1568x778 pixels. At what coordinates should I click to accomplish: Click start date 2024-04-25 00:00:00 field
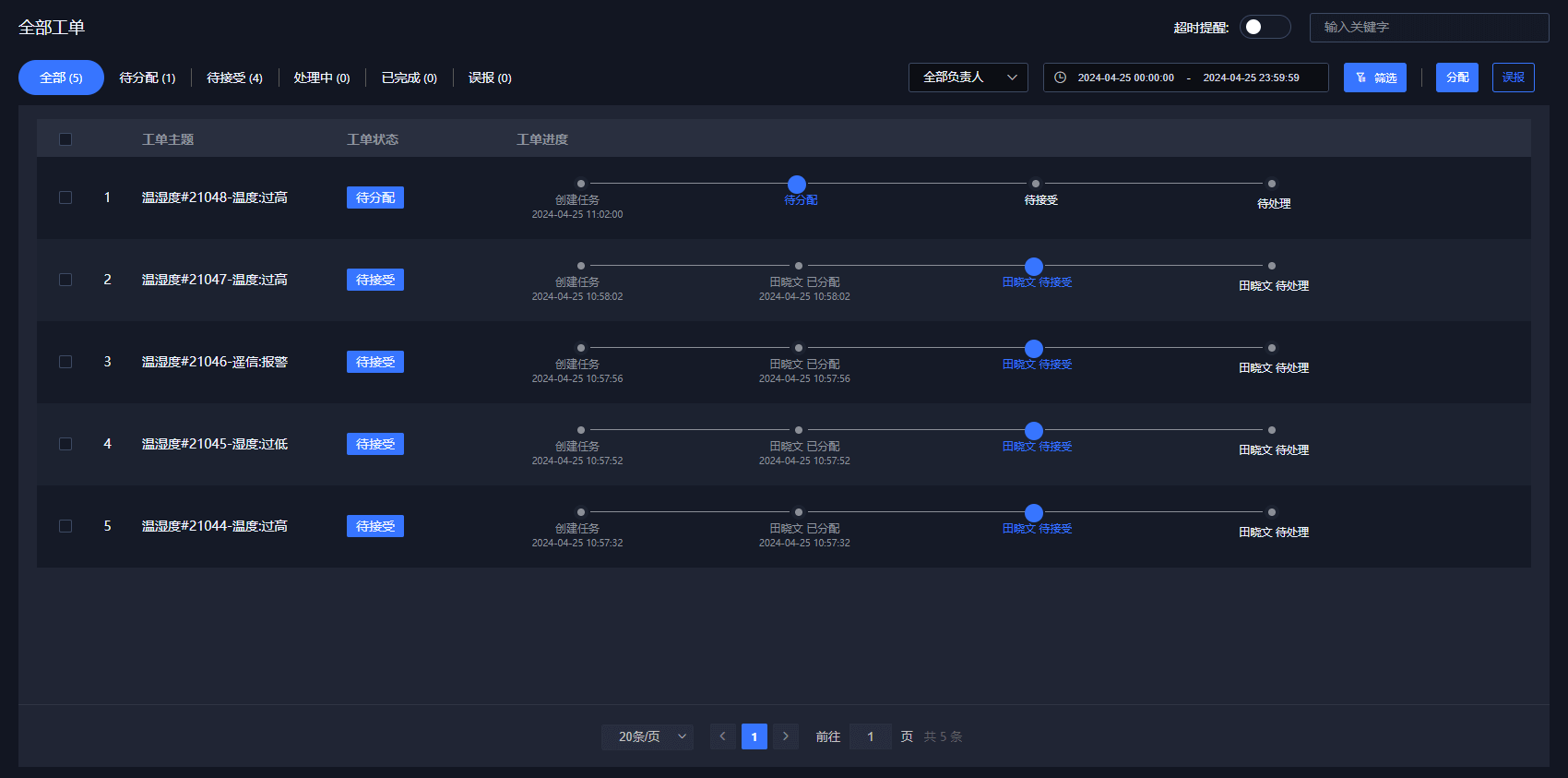1126,78
